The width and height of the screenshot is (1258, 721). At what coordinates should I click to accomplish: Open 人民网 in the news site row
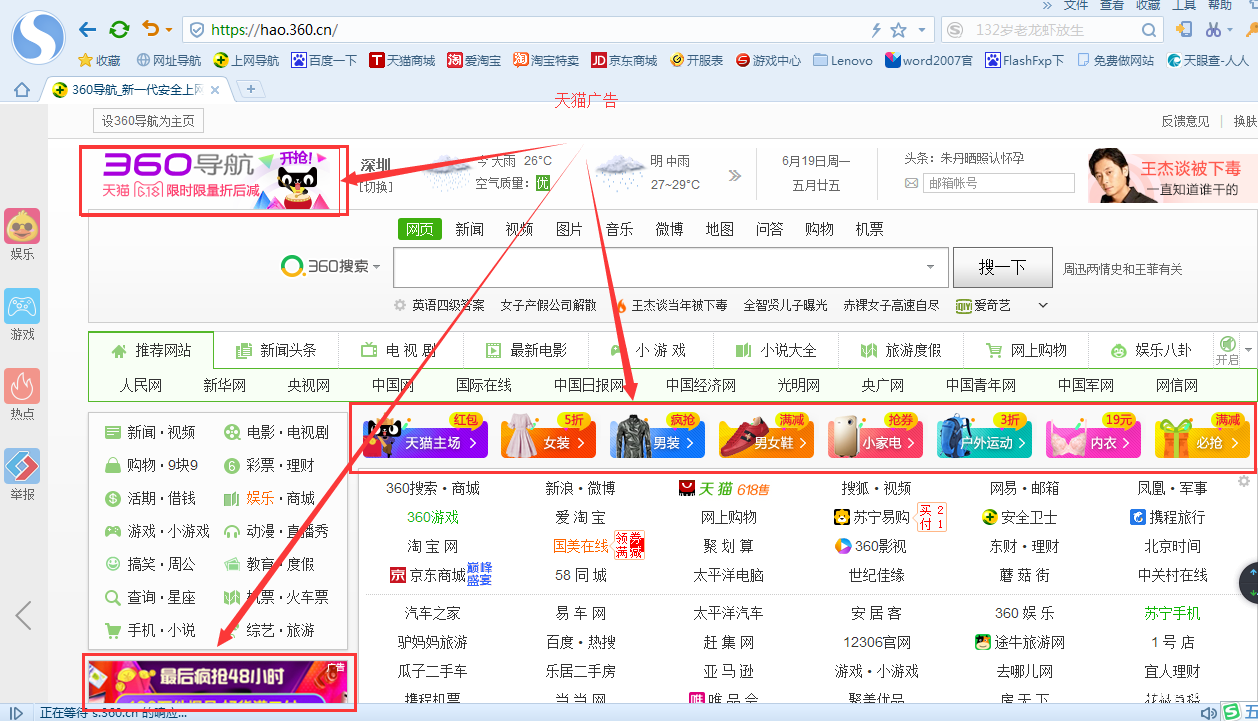coord(140,385)
